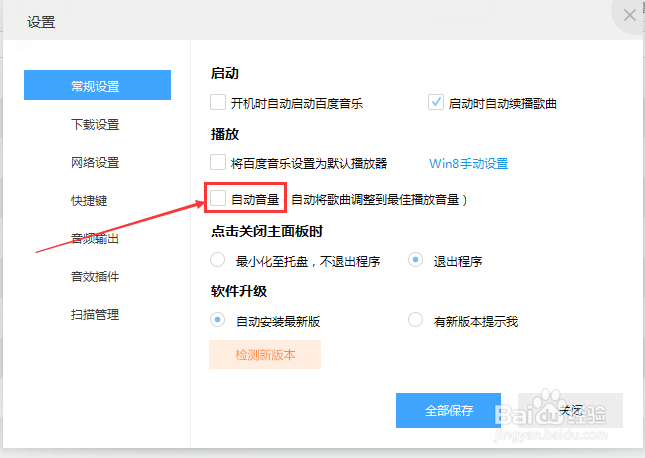The image size is (645, 458).
Task: Open 音效插件 settings
Action: pos(95,277)
